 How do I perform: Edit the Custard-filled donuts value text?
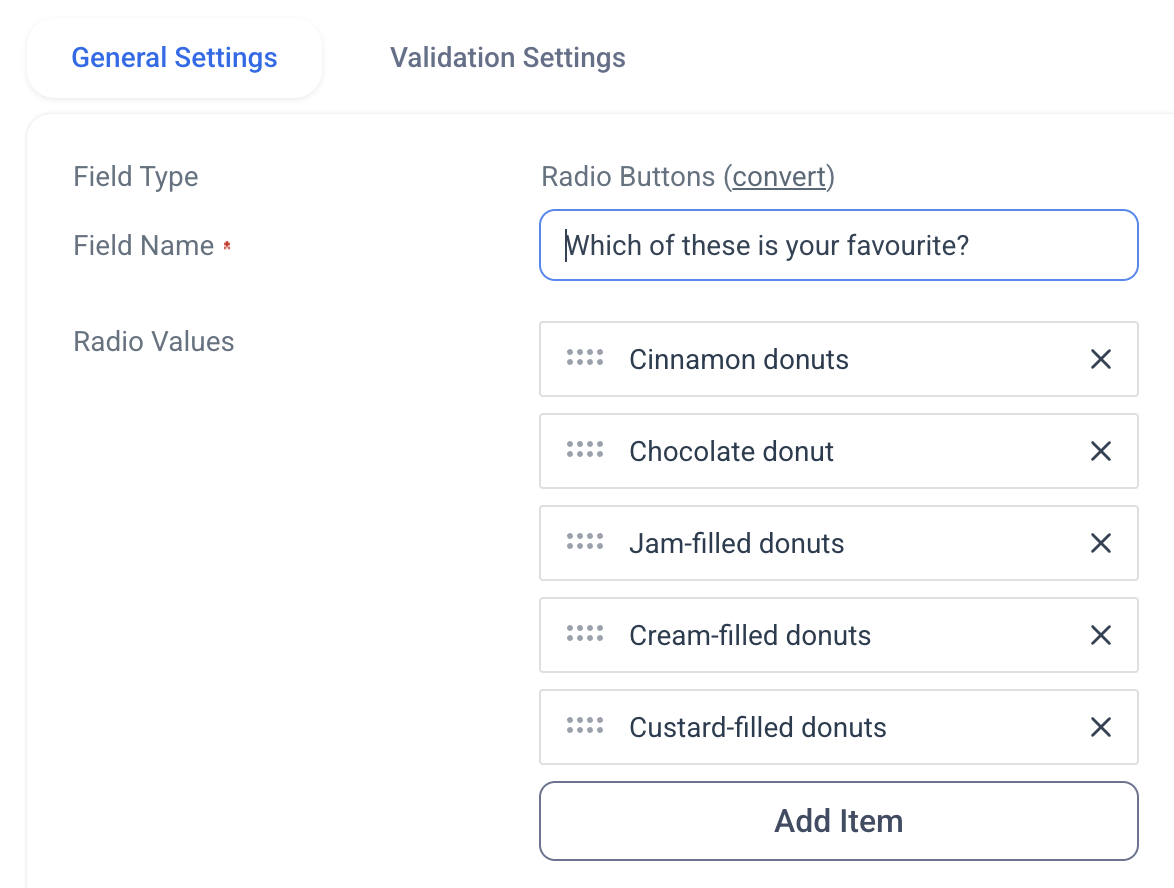[x=758, y=727]
